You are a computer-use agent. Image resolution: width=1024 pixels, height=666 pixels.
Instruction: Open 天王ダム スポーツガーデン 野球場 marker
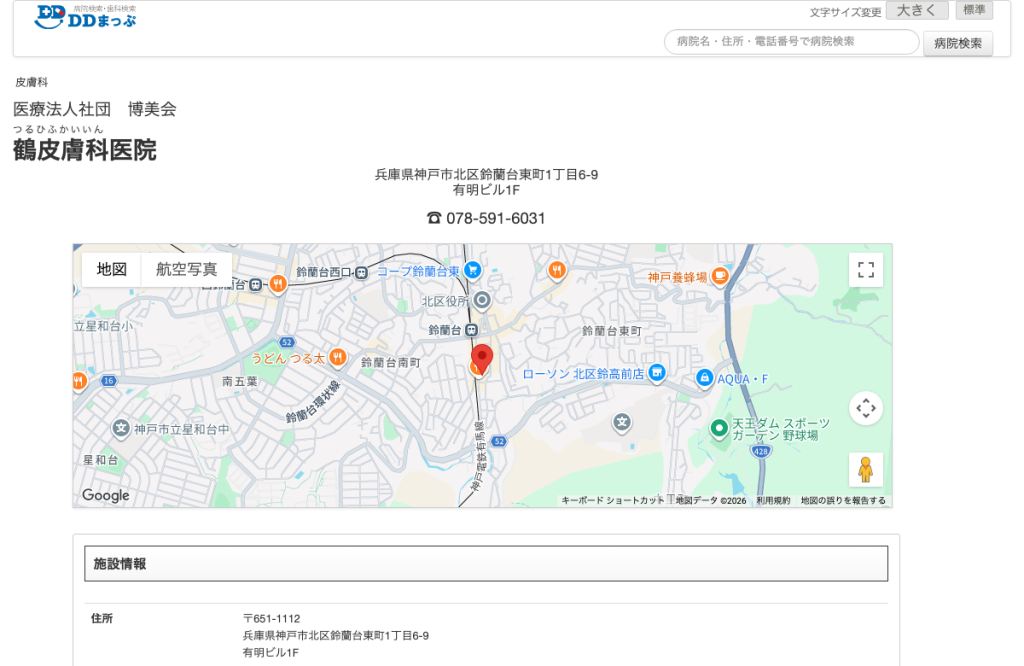coord(719,428)
